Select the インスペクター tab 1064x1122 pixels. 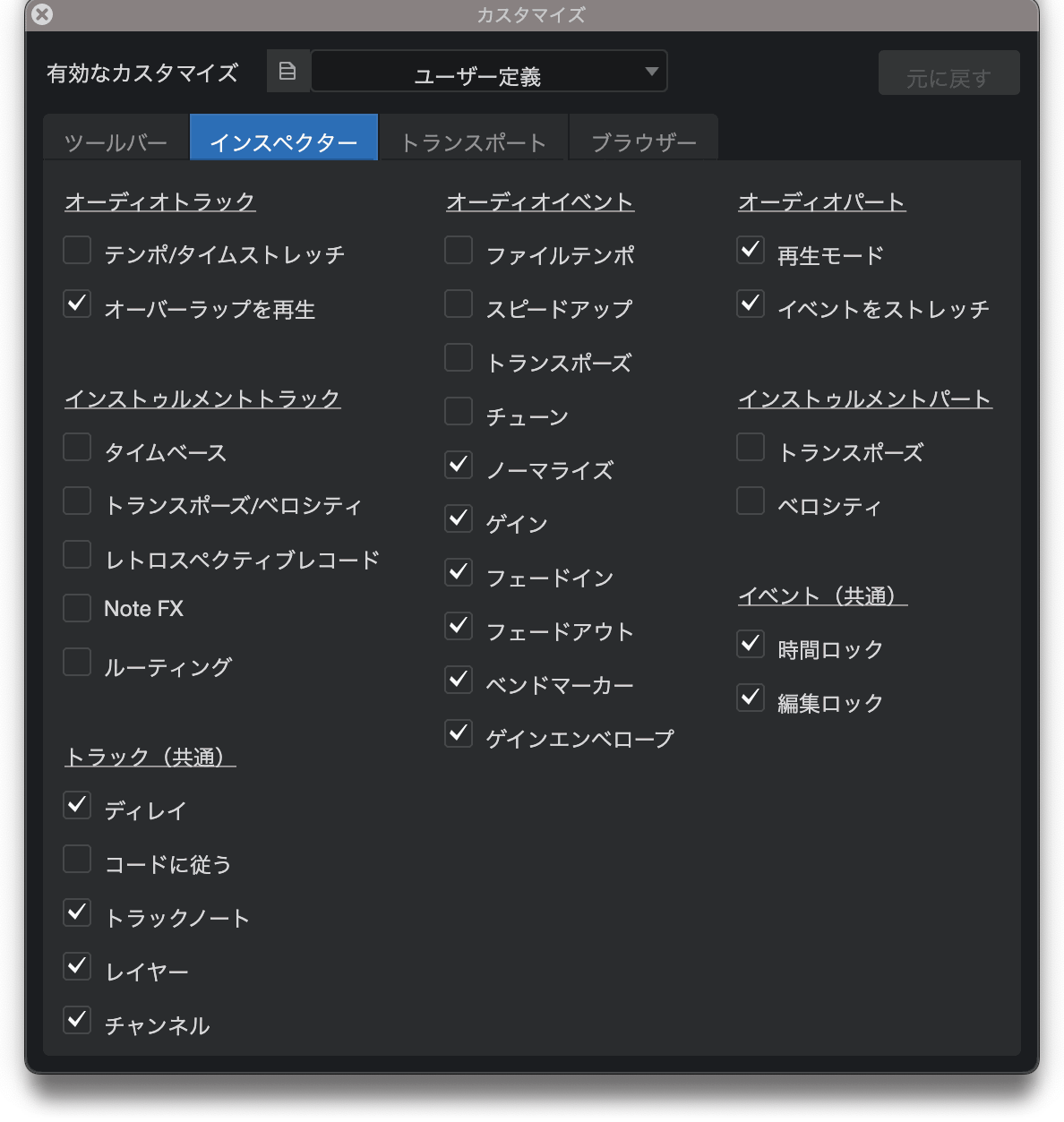pyautogui.click(x=284, y=141)
